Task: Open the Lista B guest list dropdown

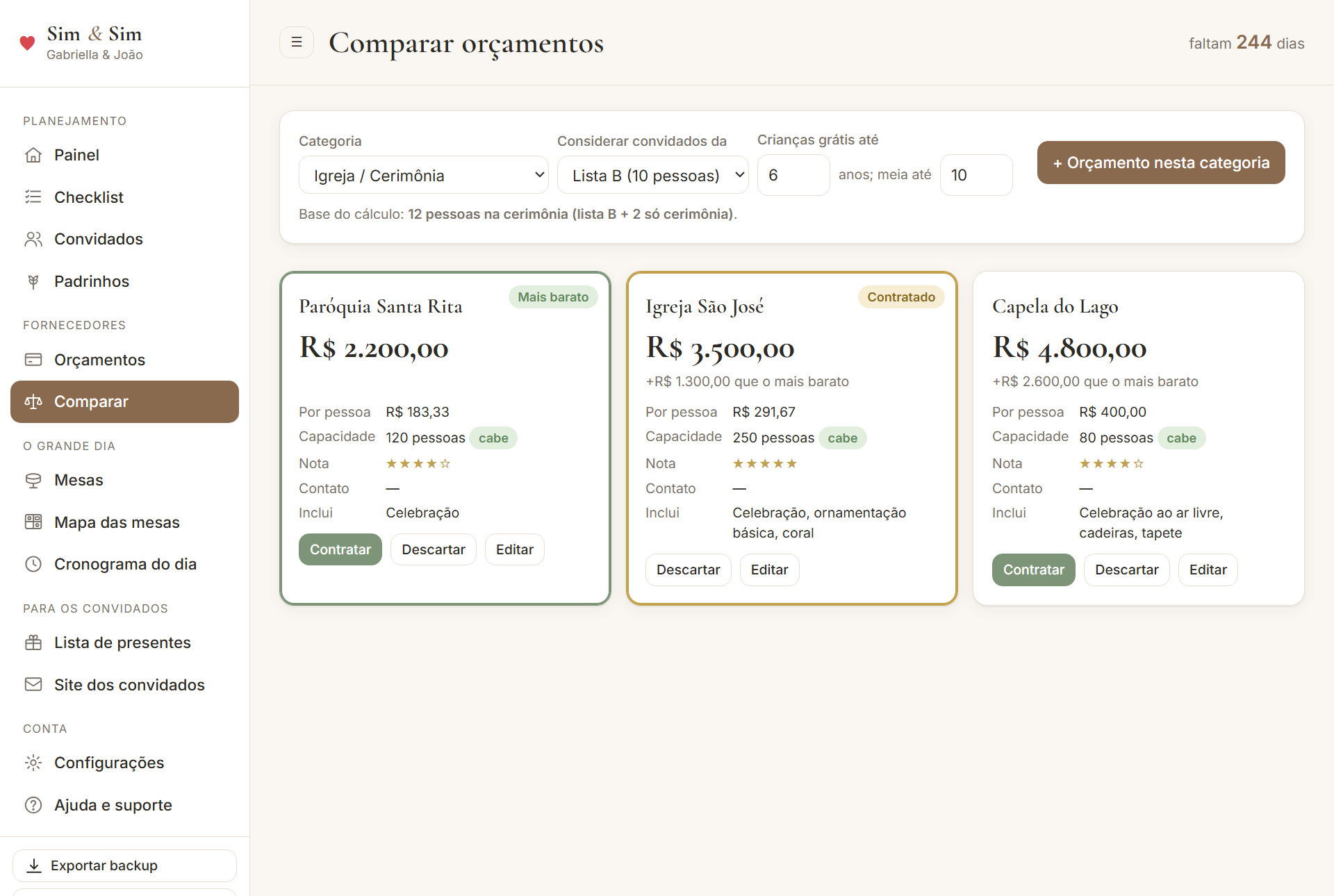Action: pyautogui.click(x=653, y=175)
